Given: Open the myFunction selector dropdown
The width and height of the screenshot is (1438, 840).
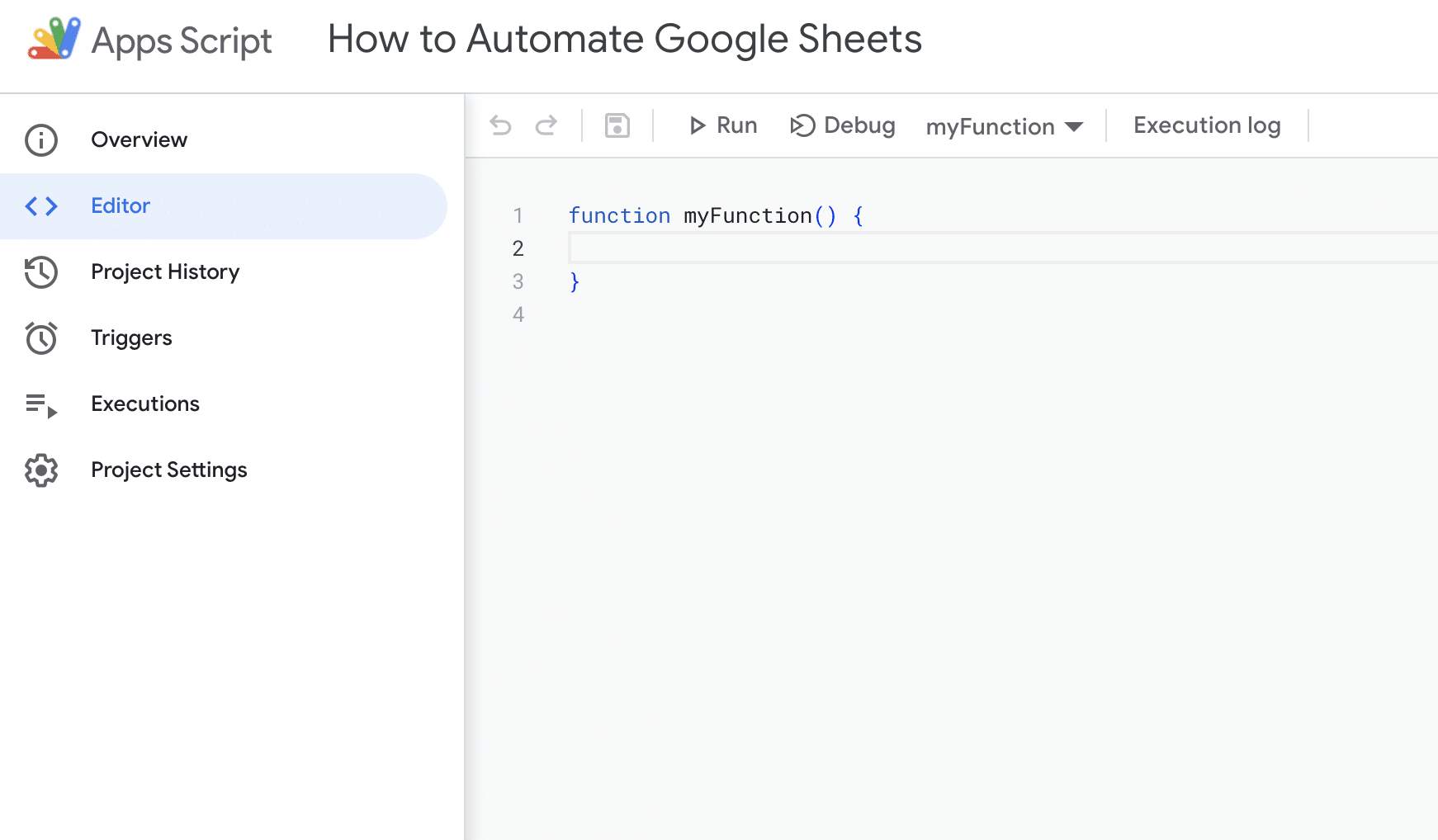Looking at the screenshot, I should [1005, 126].
